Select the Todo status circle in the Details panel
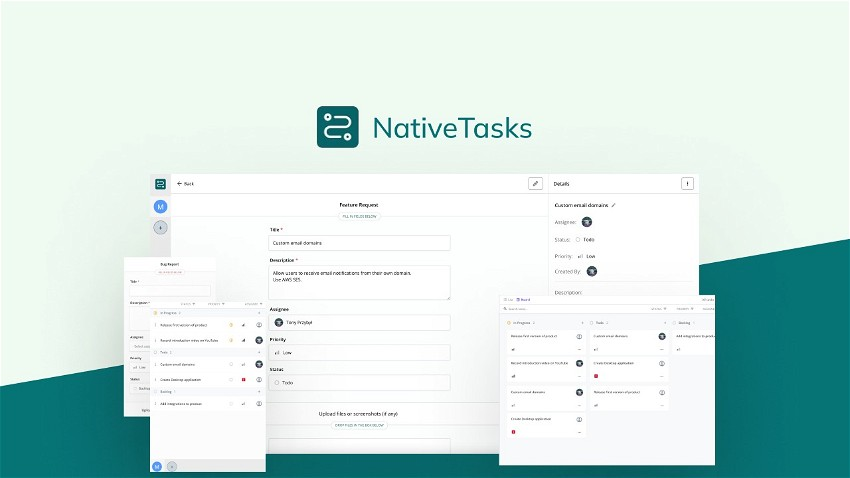850x478 pixels. 577,239
